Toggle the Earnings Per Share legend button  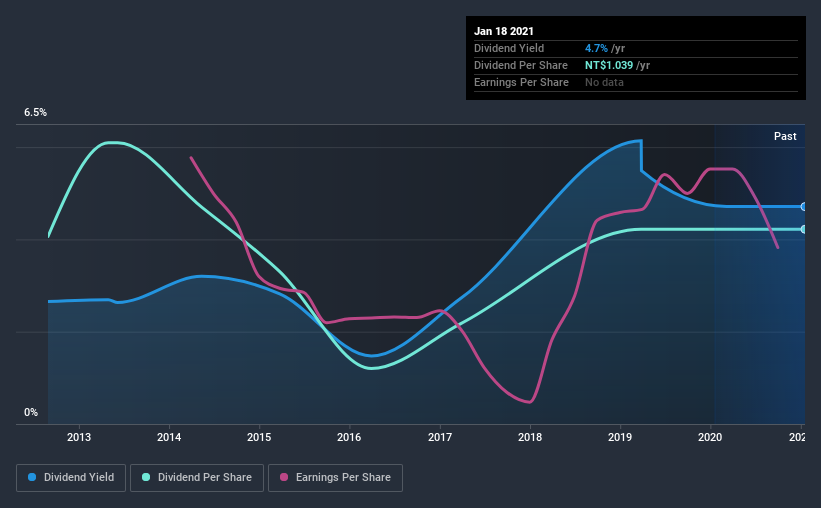click(x=335, y=478)
